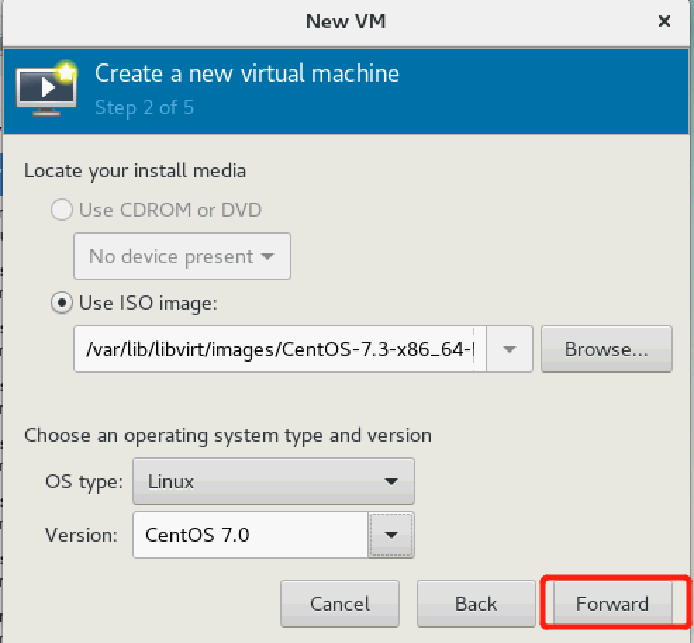
Task: Click the Step 2 of 5 text
Action: pyautogui.click(x=144, y=106)
